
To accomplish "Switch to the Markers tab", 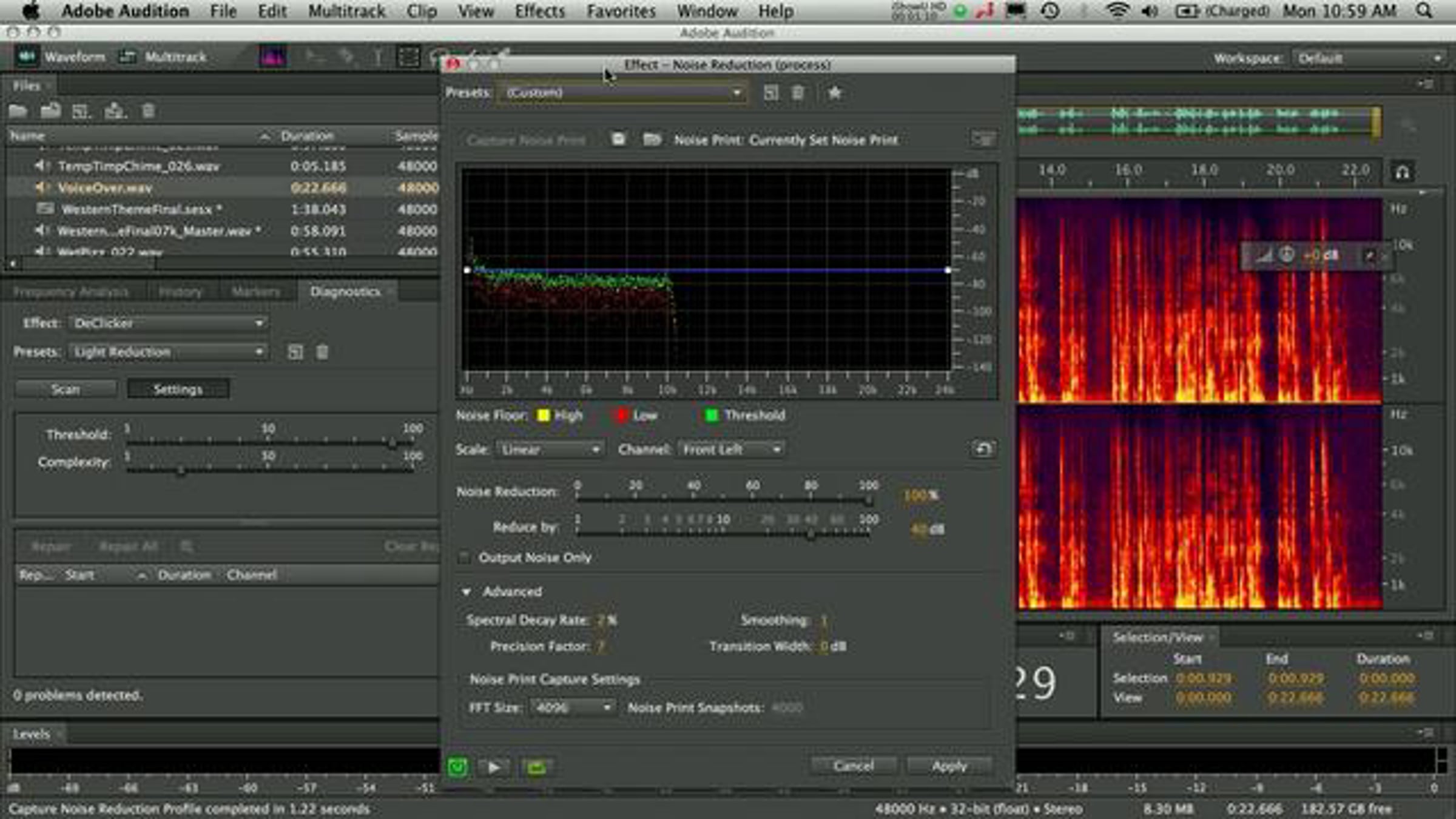I will click(x=255, y=292).
